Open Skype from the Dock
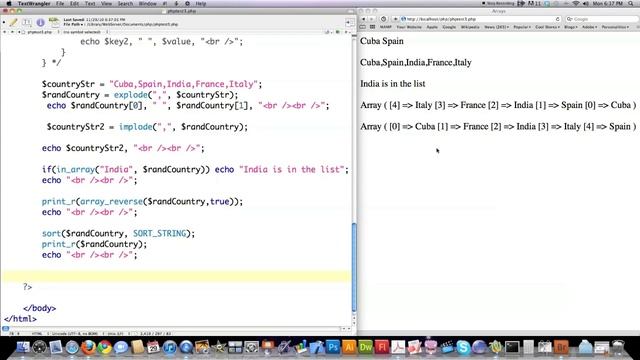 tap(463, 347)
